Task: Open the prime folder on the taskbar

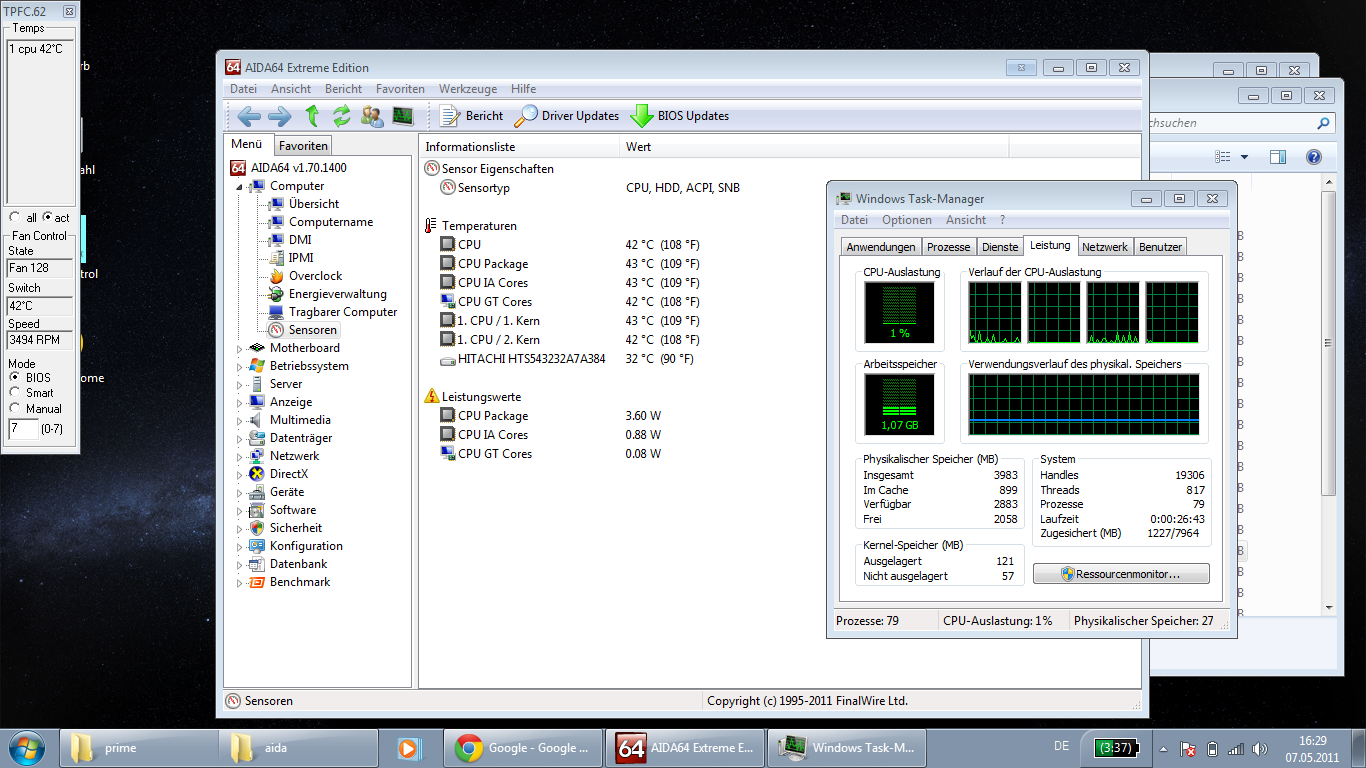Action: 140,748
